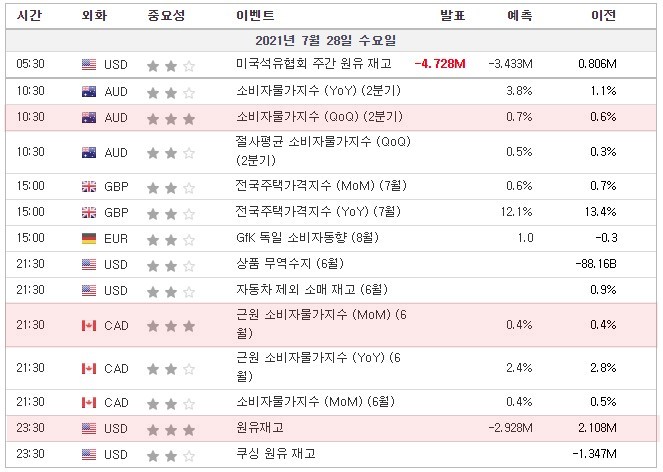Image resolution: width=663 pixels, height=472 pixels.
Task: Click the -4.728M actual value
Action: click(x=440, y=65)
